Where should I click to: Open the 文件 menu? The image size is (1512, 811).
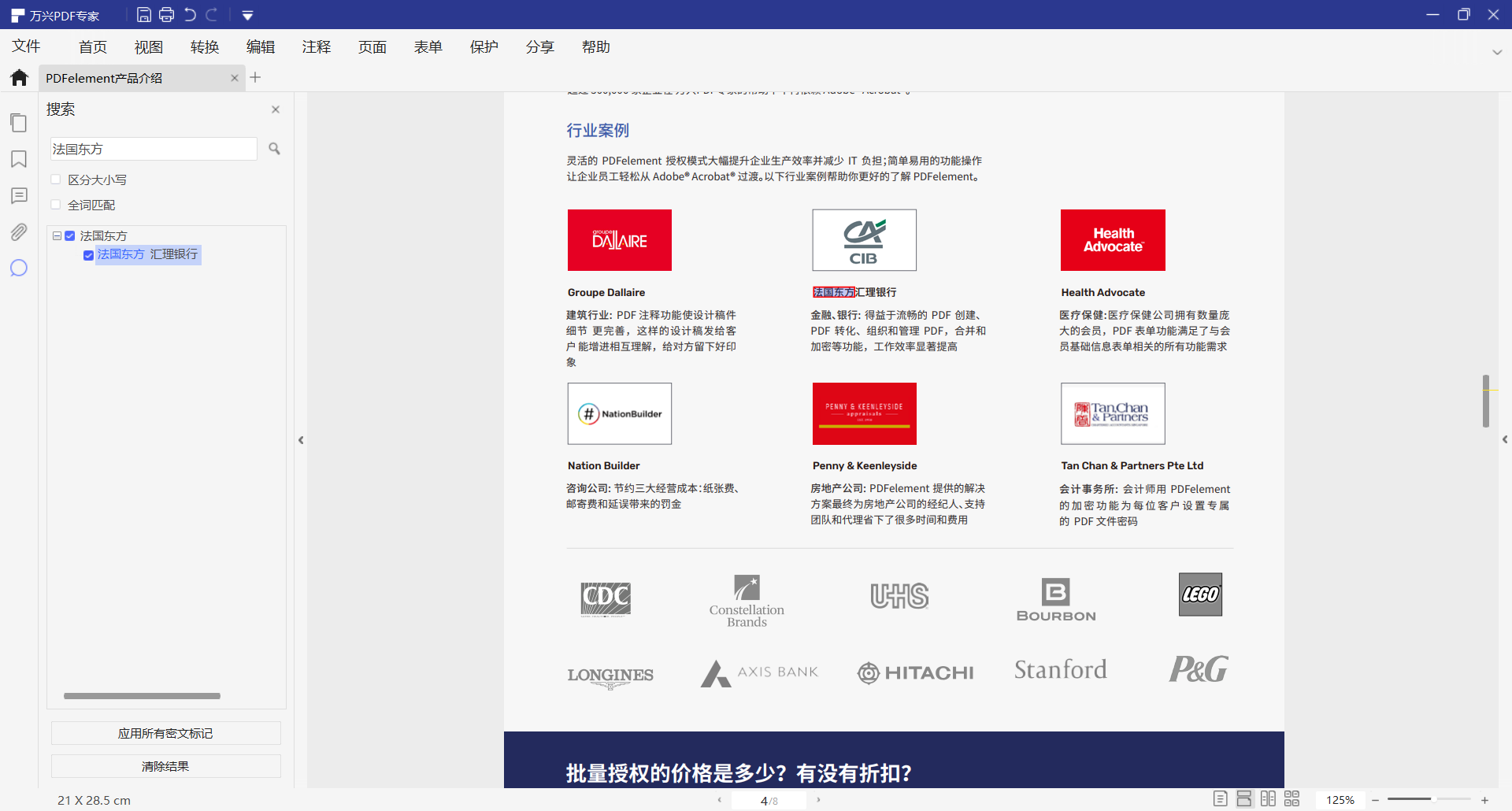tap(26, 46)
